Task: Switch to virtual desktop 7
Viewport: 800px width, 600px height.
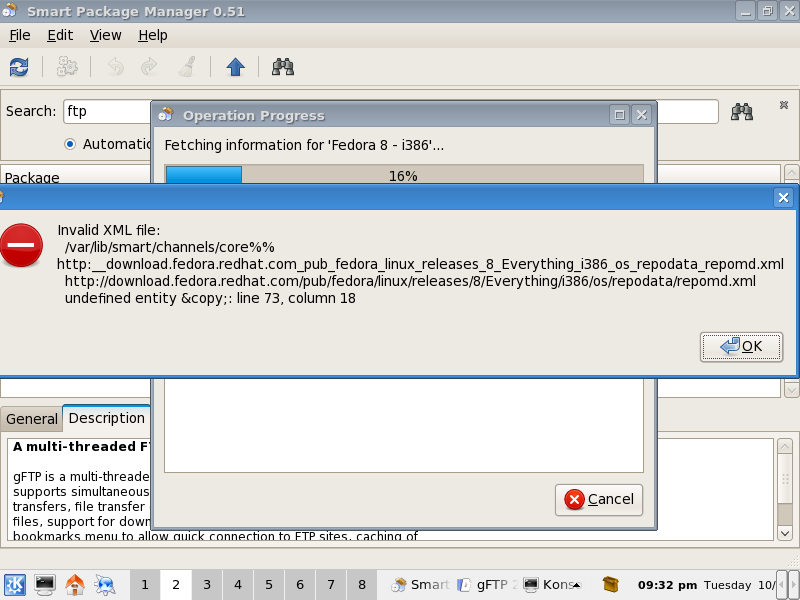Action: click(x=331, y=585)
